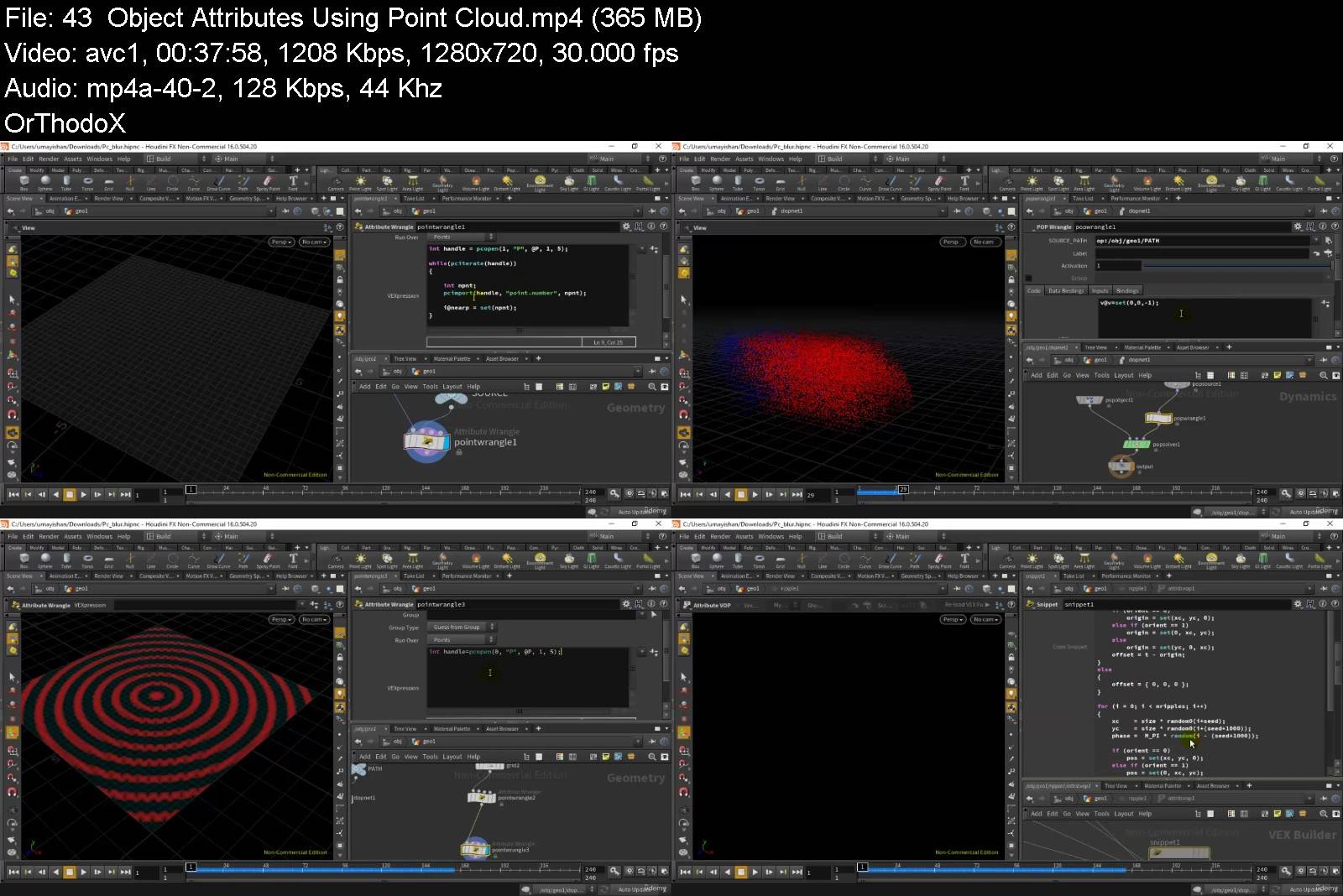Jump to last frame in bottom-right frame
This screenshot has height=896, width=1343.
click(797, 872)
